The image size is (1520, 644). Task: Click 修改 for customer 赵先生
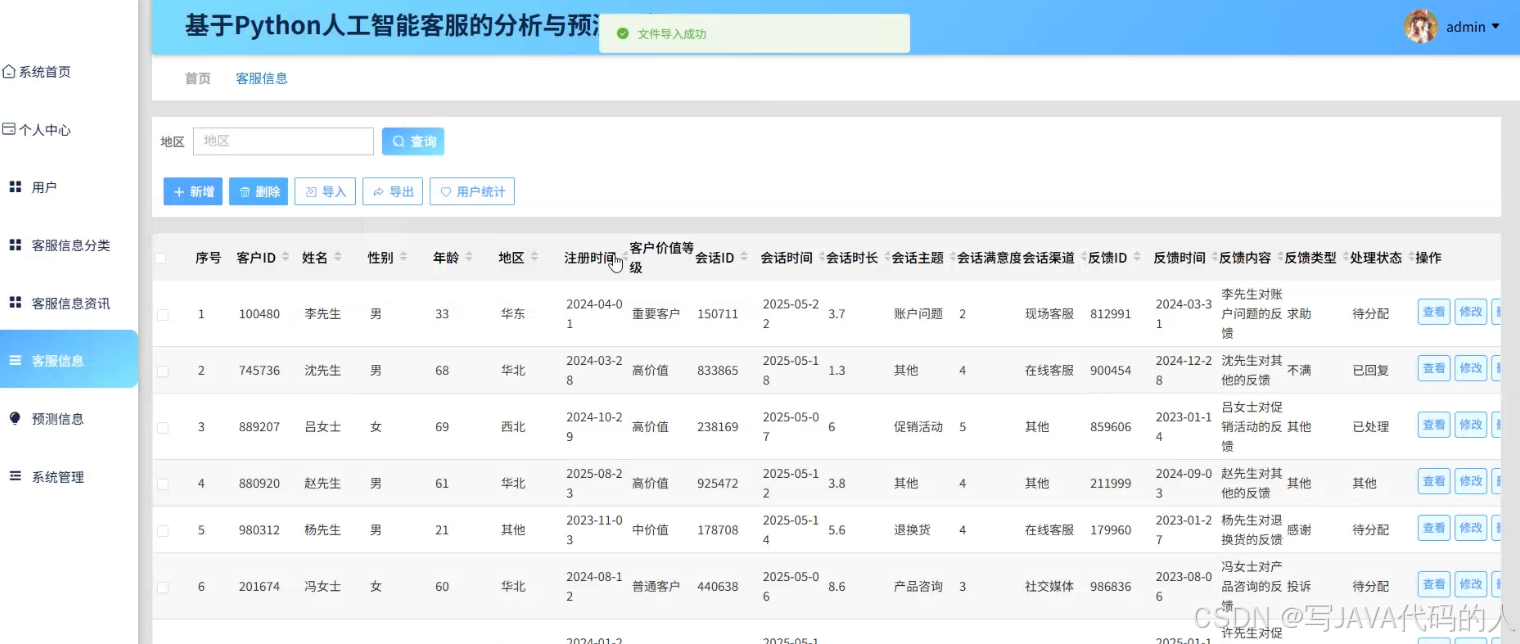pyautogui.click(x=1471, y=481)
